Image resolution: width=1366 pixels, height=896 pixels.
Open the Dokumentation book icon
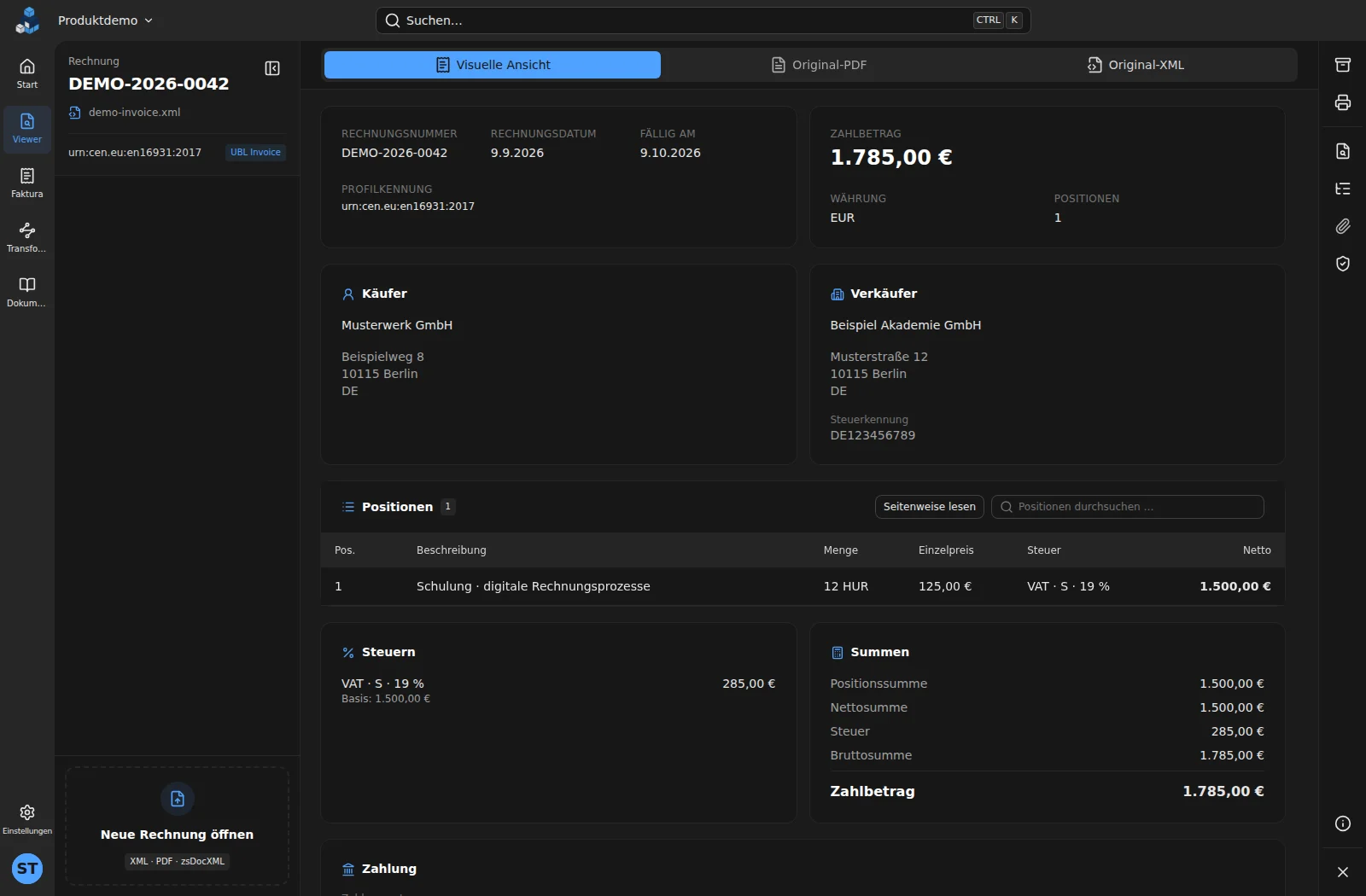pyautogui.click(x=27, y=293)
